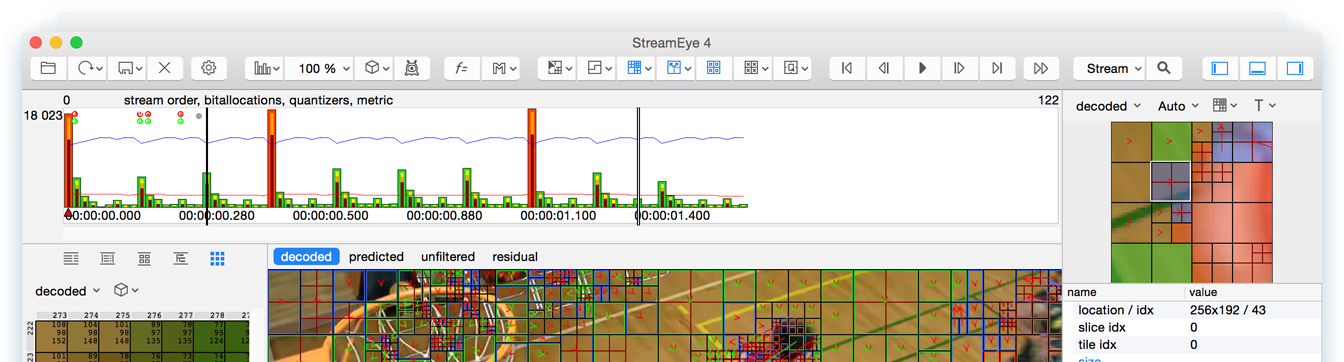
Task: Select the third block list view icon
Action: coord(144,259)
